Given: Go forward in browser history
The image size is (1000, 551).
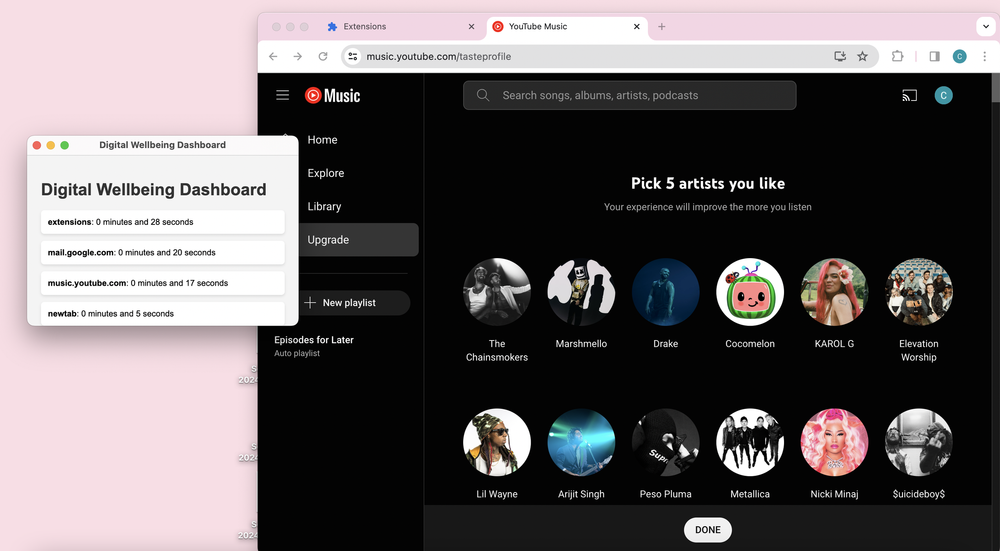Looking at the screenshot, I should coord(298,56).
